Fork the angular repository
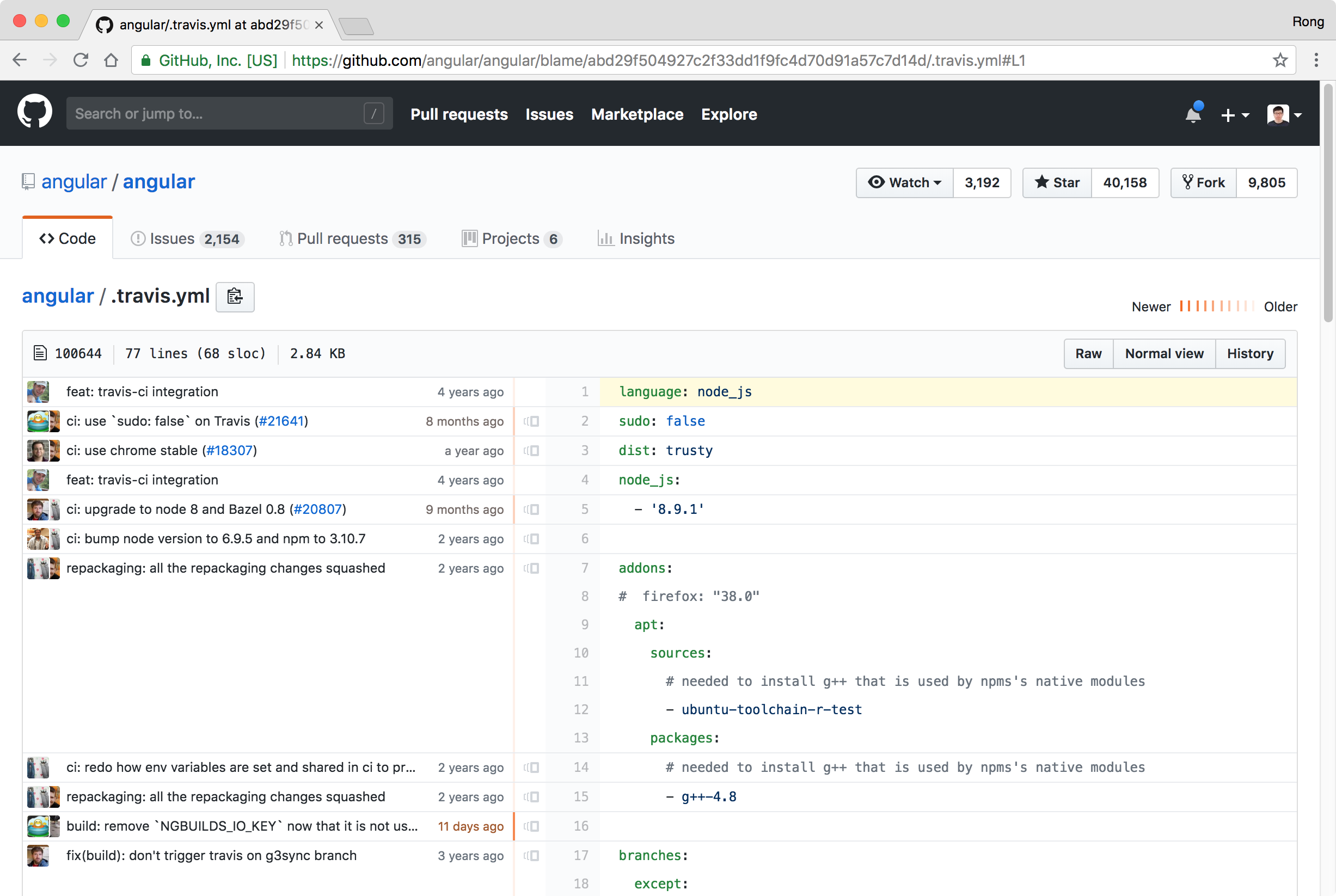This screenshot has height=896, width=1336. [x=1203, y=182]
